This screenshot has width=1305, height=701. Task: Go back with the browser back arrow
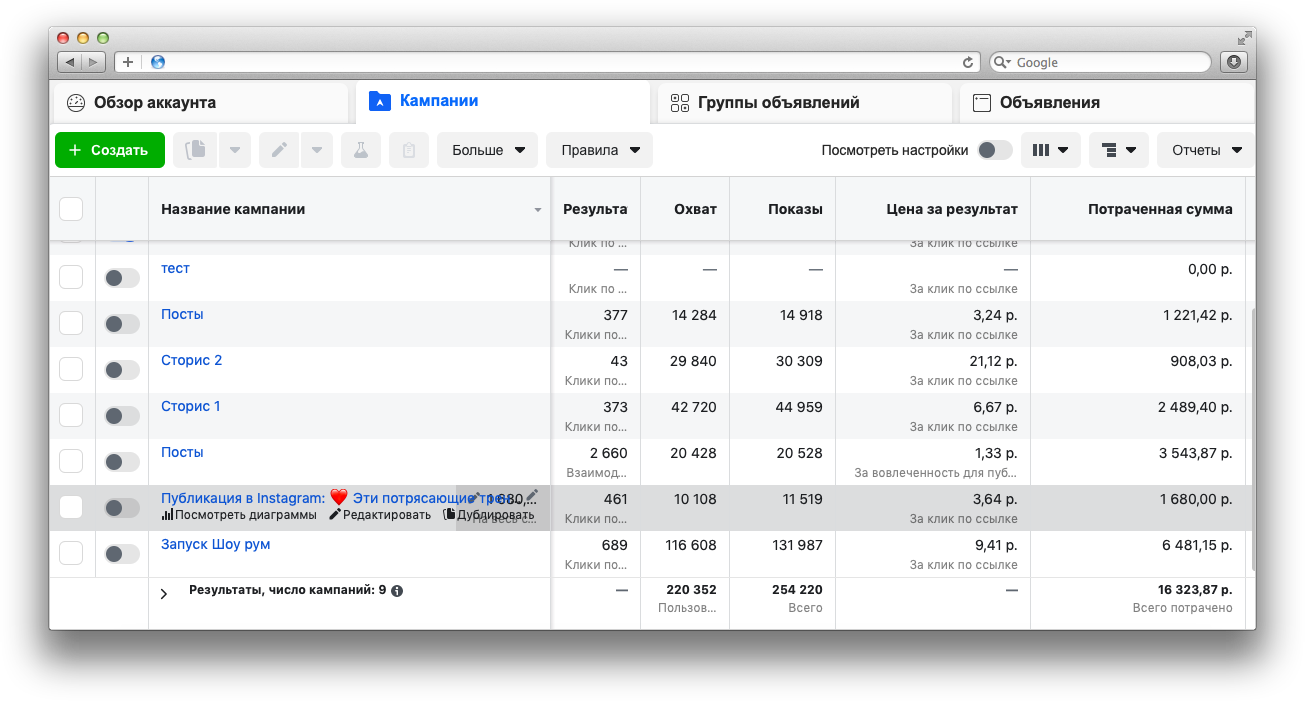click(70, 62)
